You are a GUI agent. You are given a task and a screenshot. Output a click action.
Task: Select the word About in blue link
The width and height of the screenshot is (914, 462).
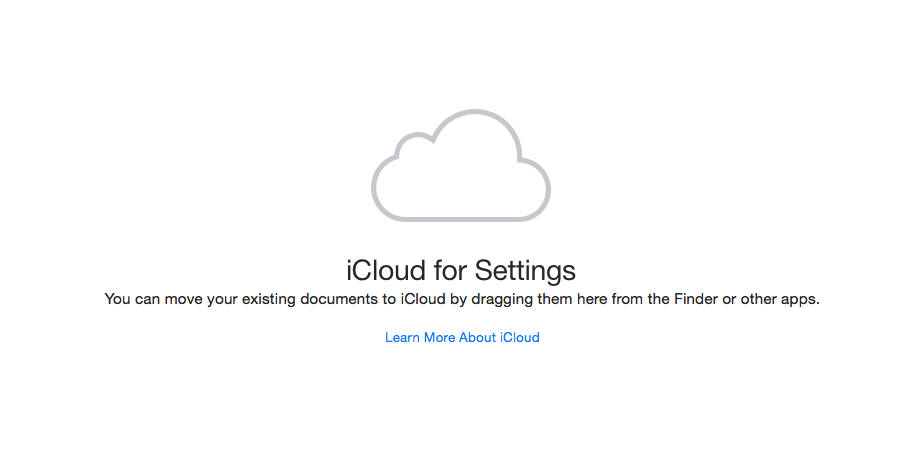[x=478, y=338]
